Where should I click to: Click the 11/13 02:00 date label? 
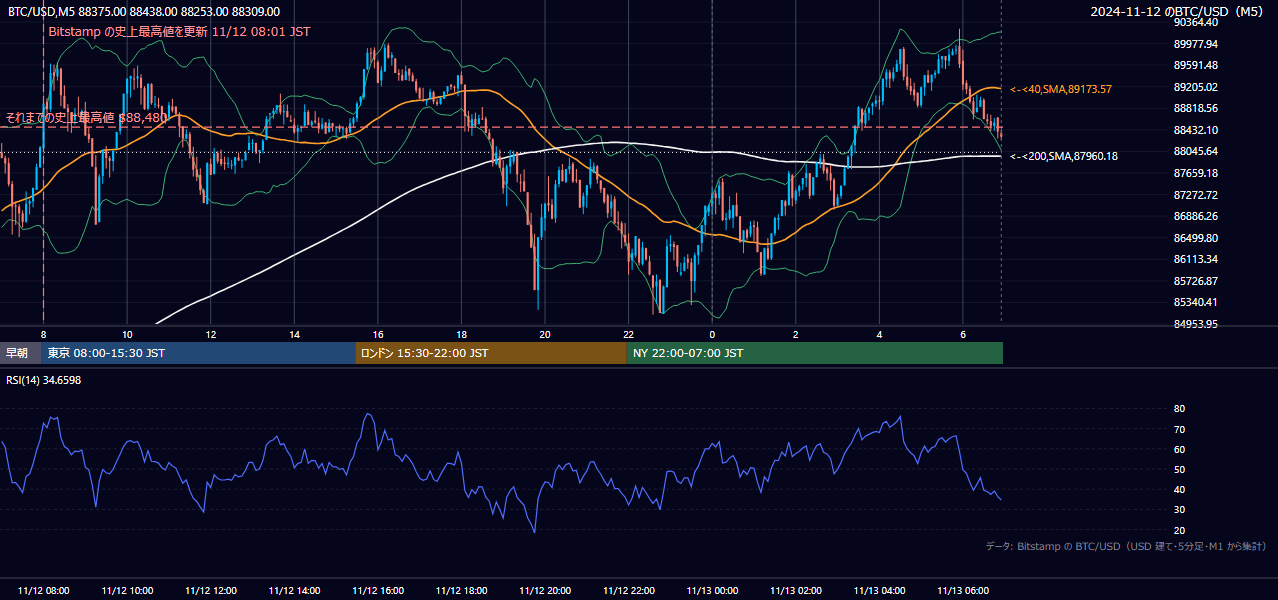[796, 590]
